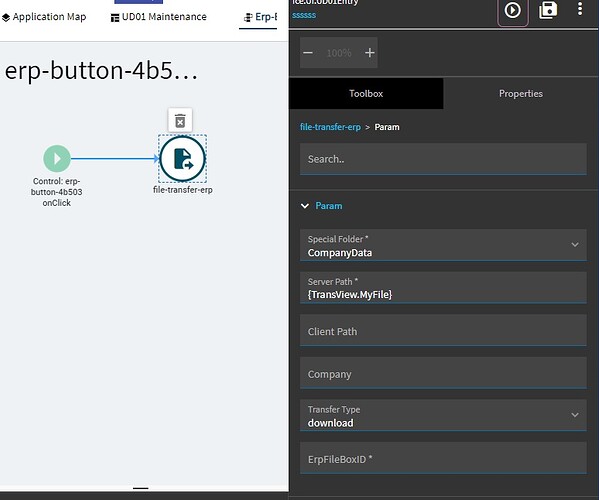Open the Application Map tab
Image resolution: width=599 pixels, height=500 pixels.
point(44,17)
